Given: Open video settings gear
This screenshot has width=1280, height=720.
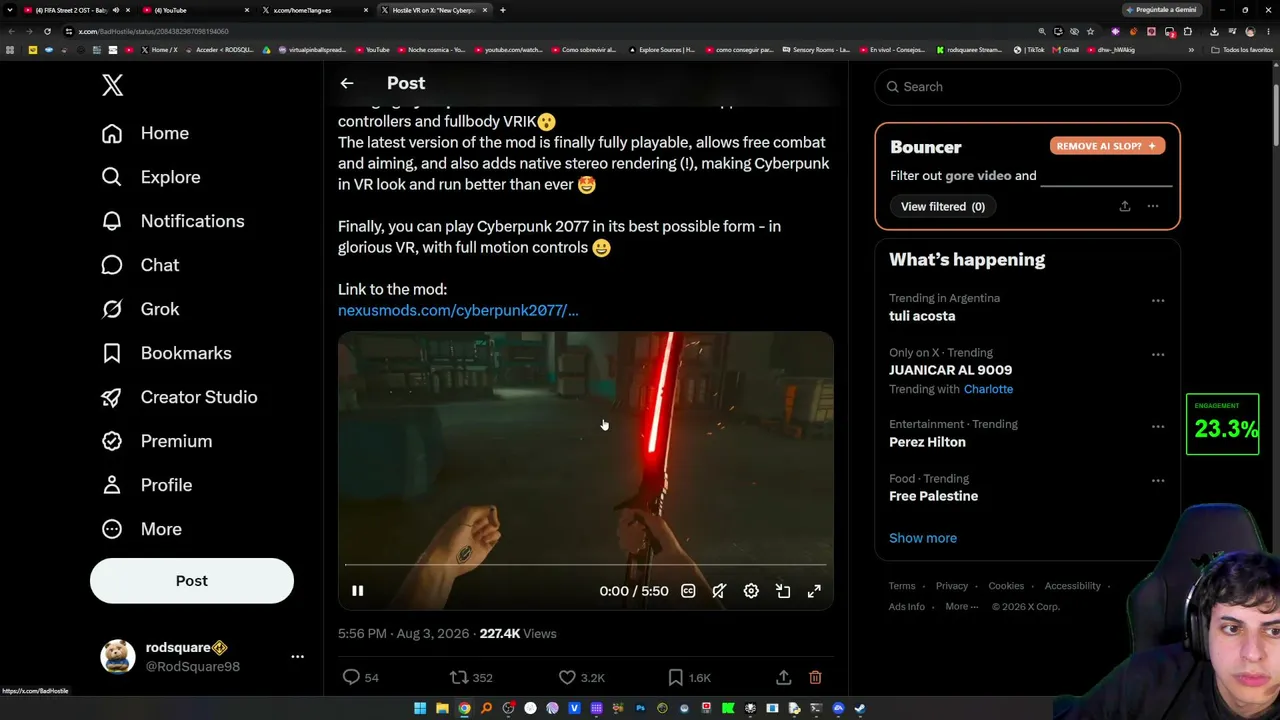Looking at the screenshot, I should (751, 591).
